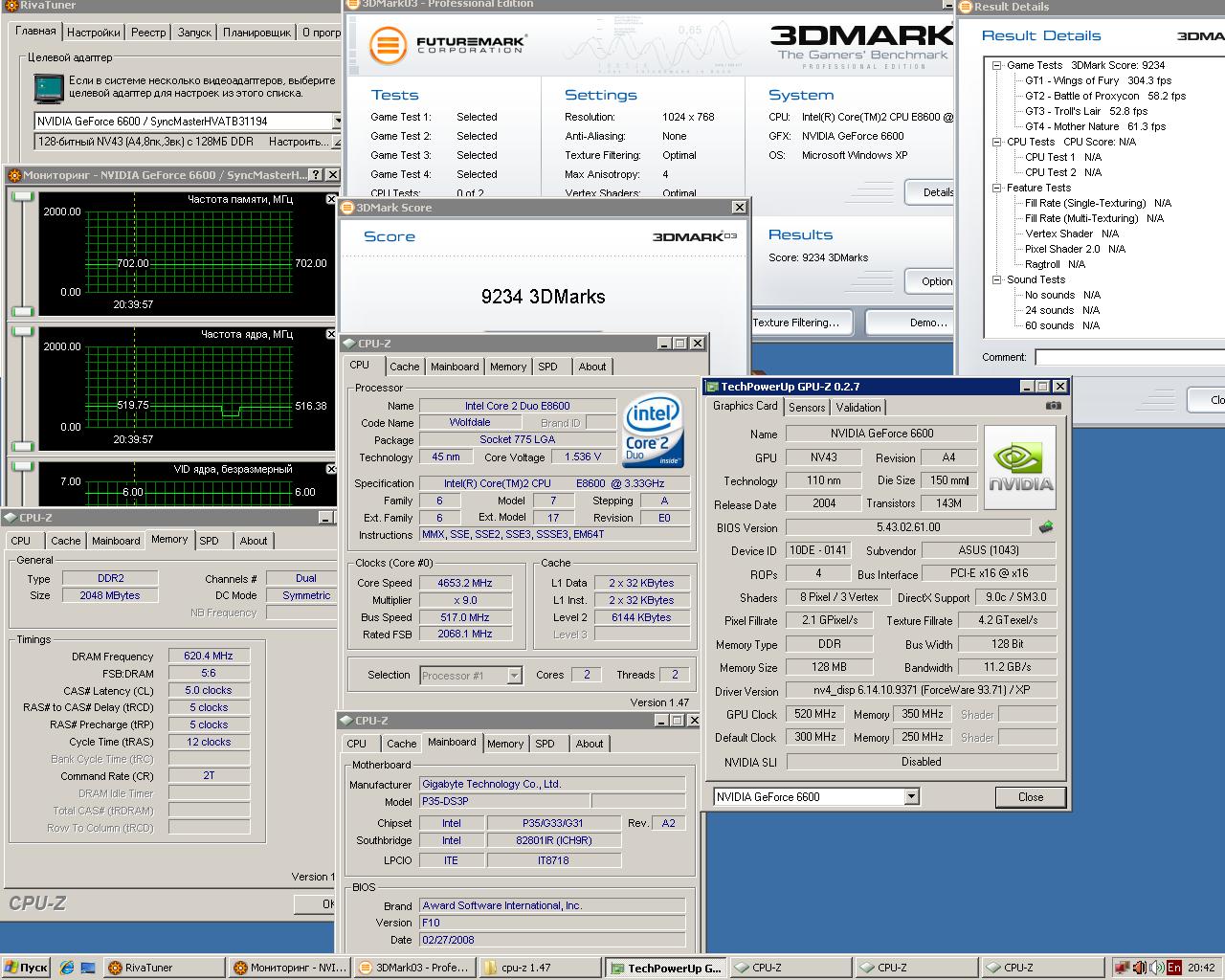Click the Demo... button in 3DMark
This screenshot has width=1225, height=980.
[x=910, y=323]
